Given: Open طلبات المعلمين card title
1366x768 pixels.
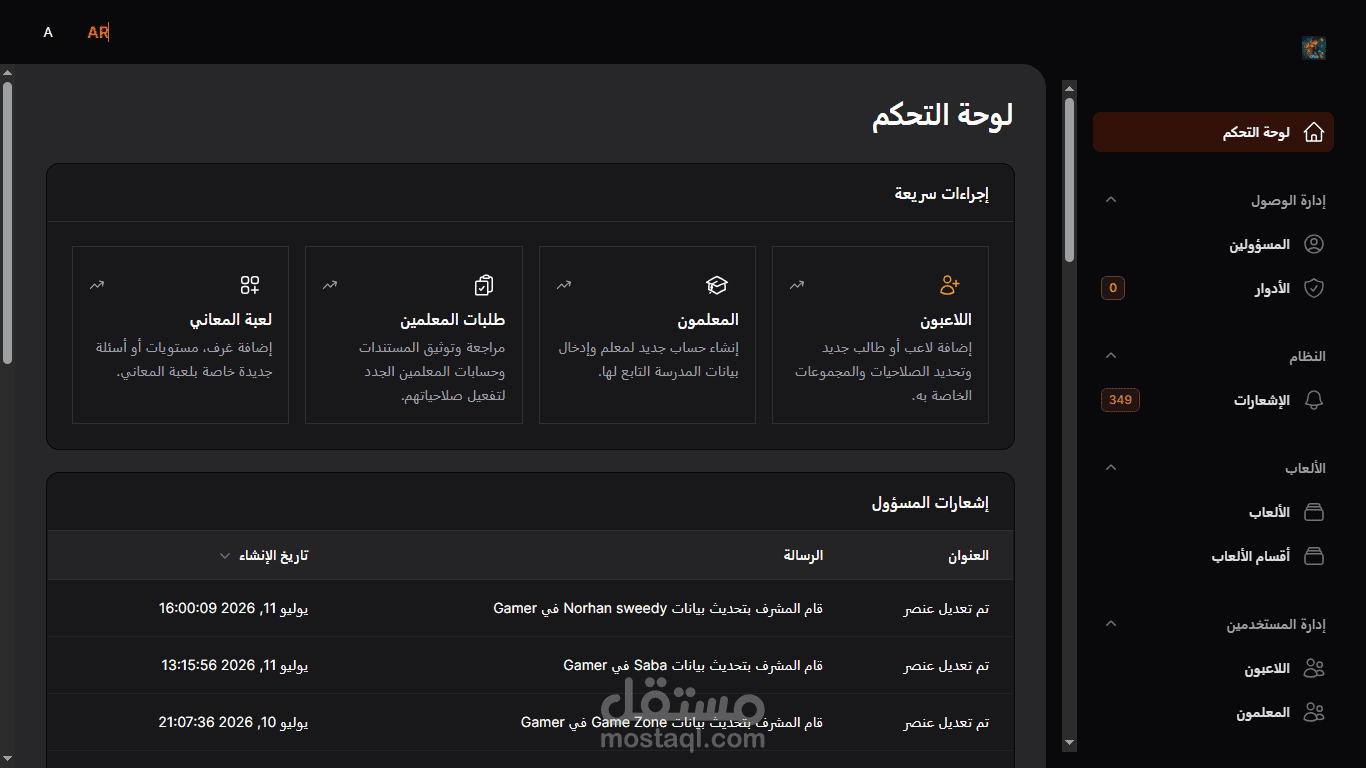Looking at the screenshot, I should [x=453, y=320].
